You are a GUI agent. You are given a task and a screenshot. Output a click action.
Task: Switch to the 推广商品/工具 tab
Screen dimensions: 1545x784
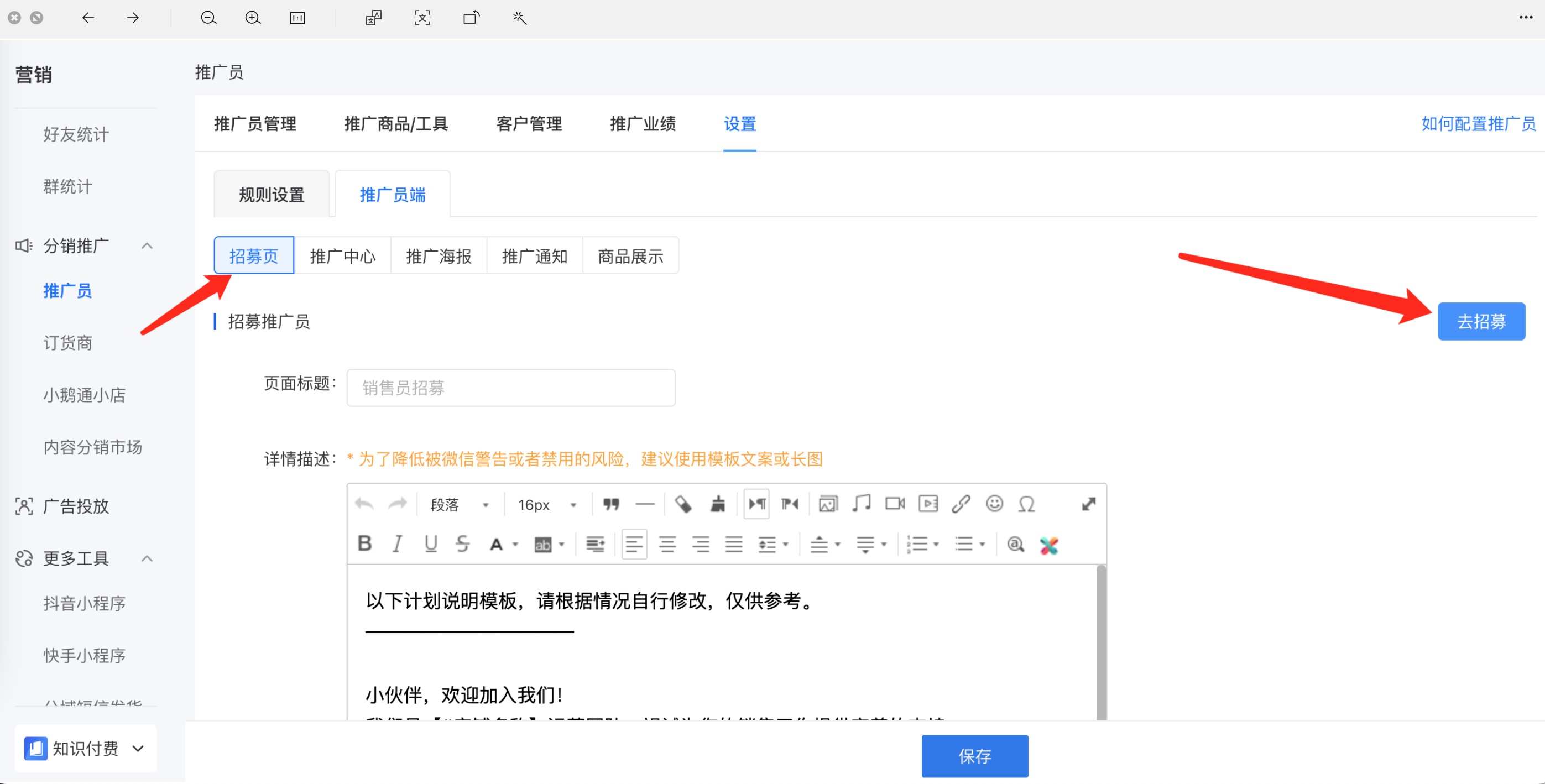tap(396, 123)
